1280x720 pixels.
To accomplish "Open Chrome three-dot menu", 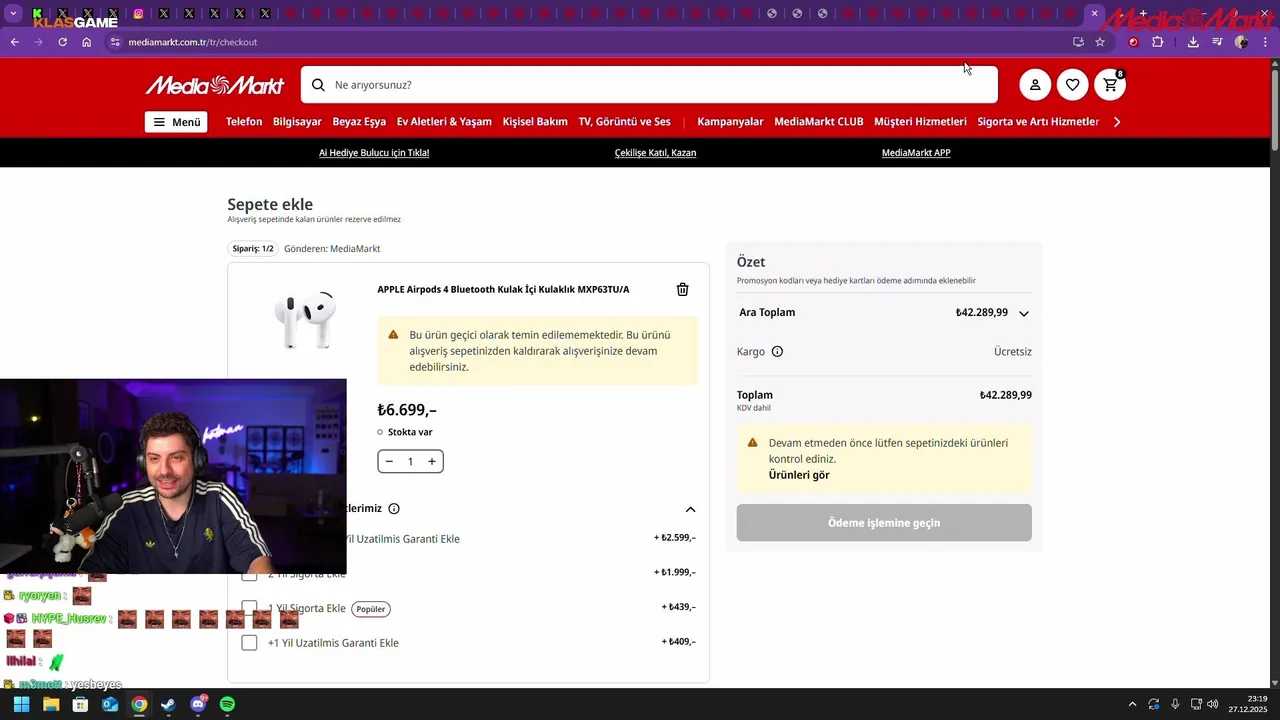I will tap(1265, 42).
